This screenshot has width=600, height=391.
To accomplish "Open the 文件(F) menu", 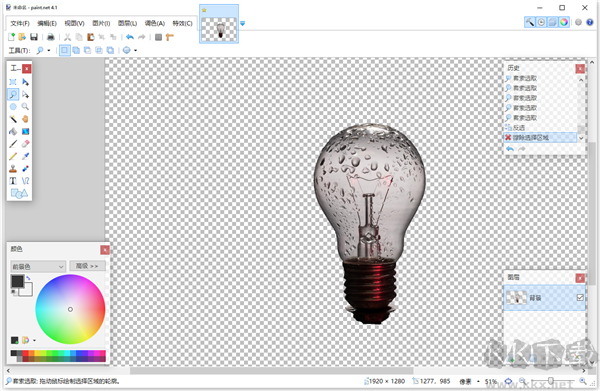I will [20, 23].
